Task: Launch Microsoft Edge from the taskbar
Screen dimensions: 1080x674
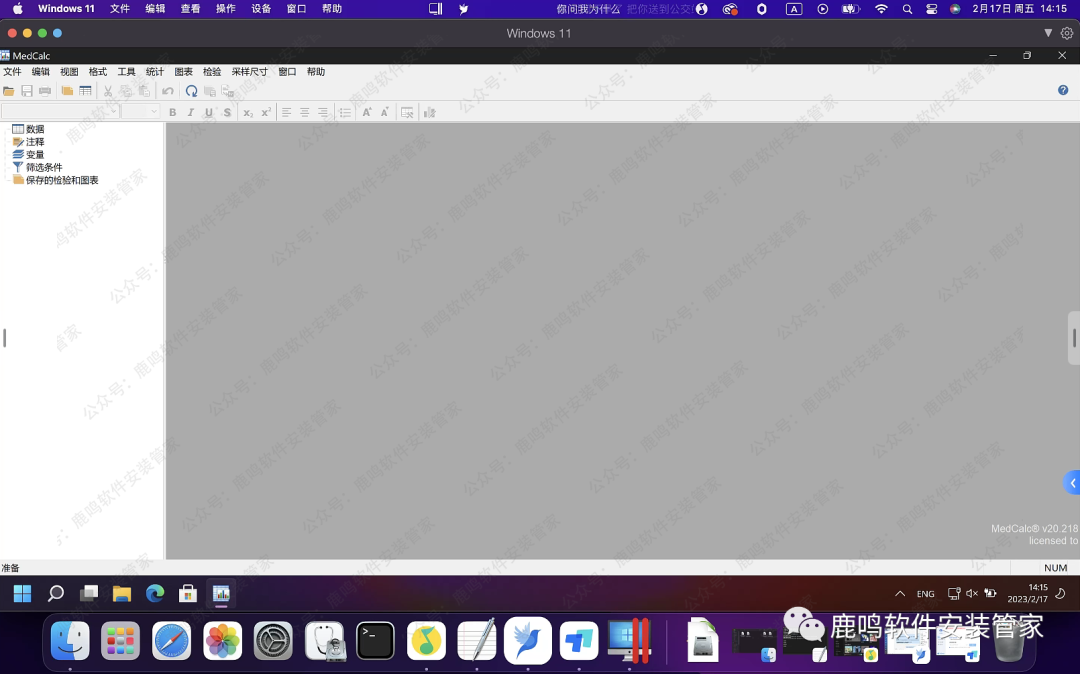Action: pos(155,593)
